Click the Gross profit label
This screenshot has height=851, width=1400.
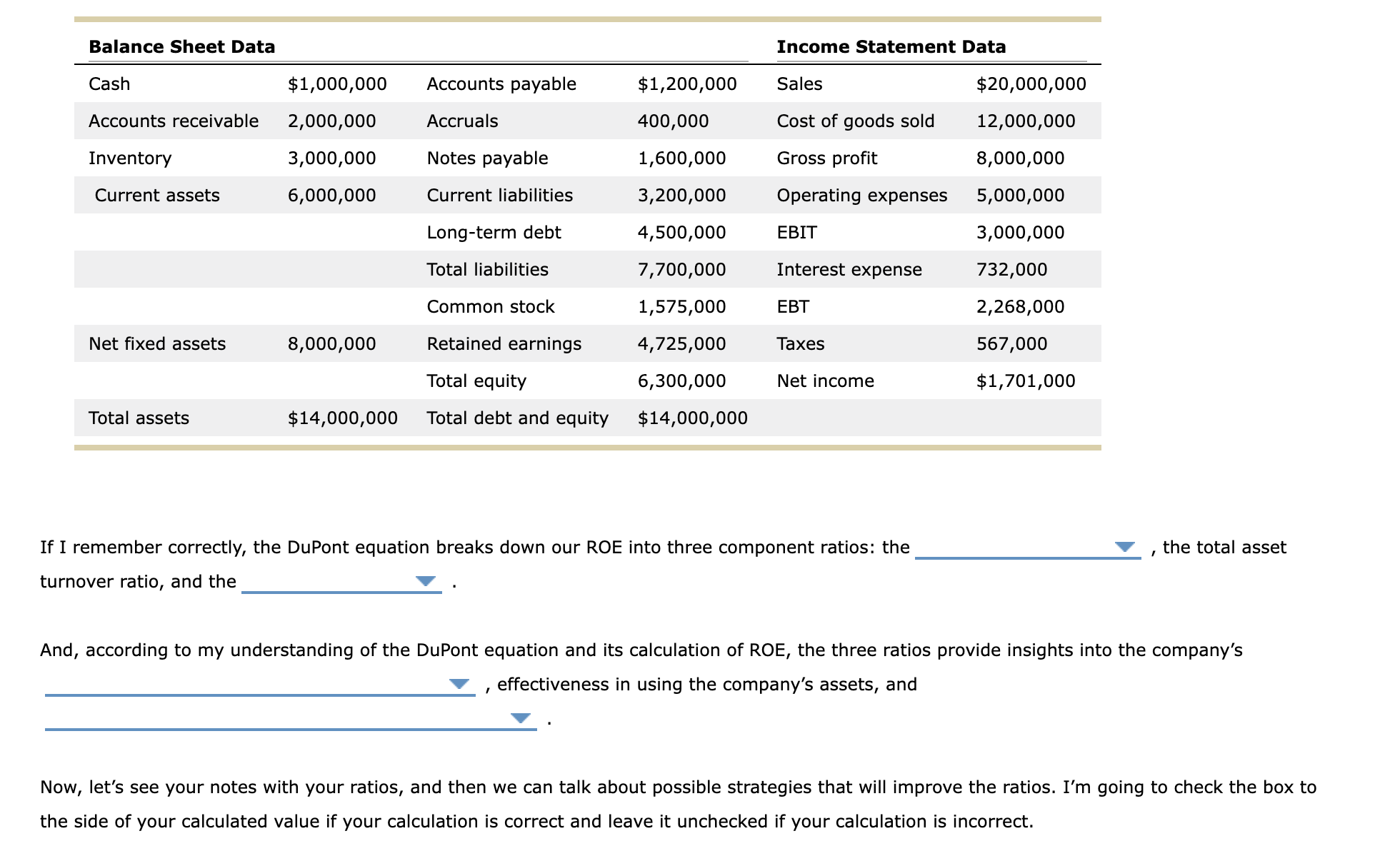click(827, 158)
